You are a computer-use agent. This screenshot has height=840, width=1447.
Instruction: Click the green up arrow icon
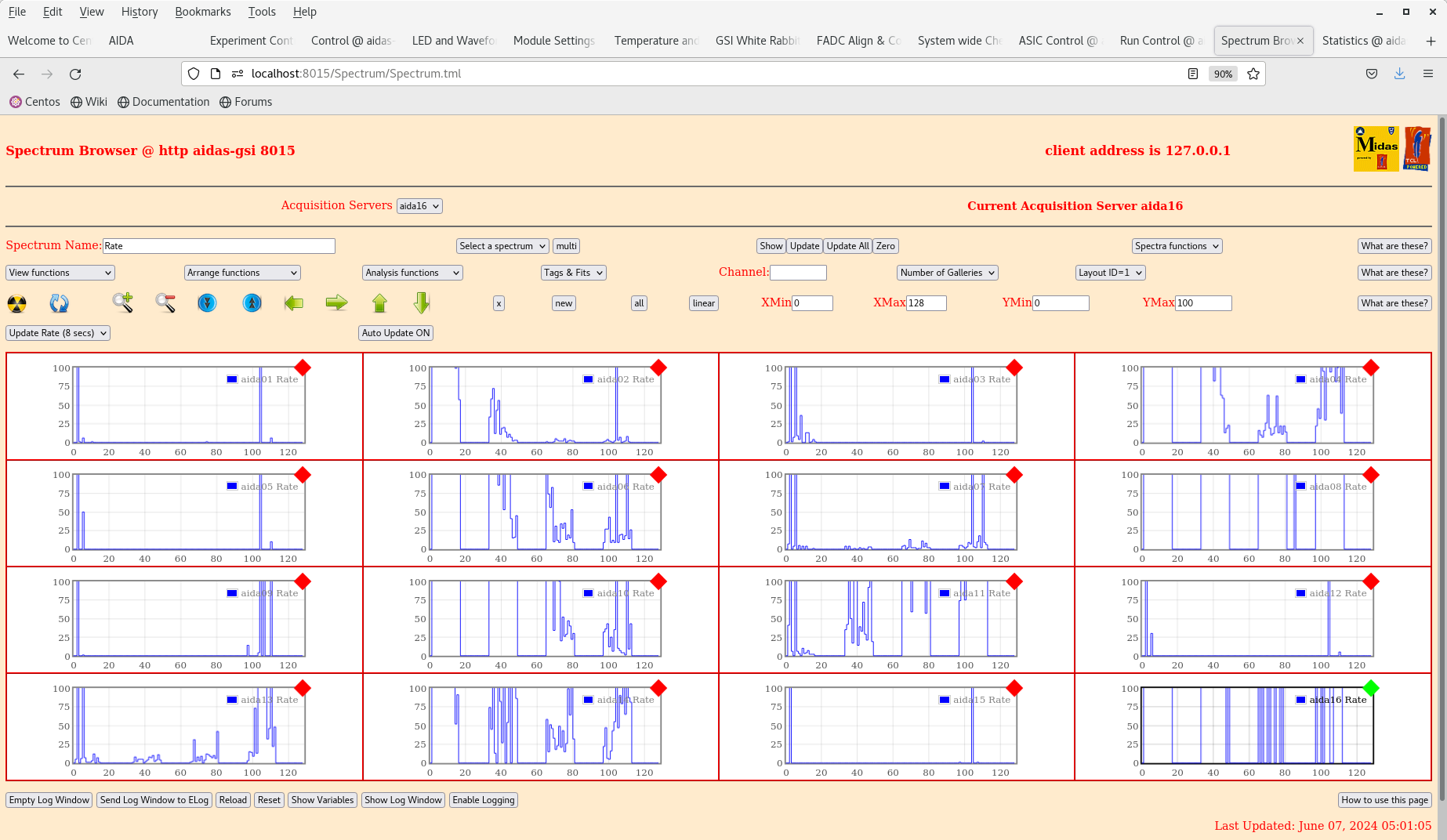pos(379,302)
